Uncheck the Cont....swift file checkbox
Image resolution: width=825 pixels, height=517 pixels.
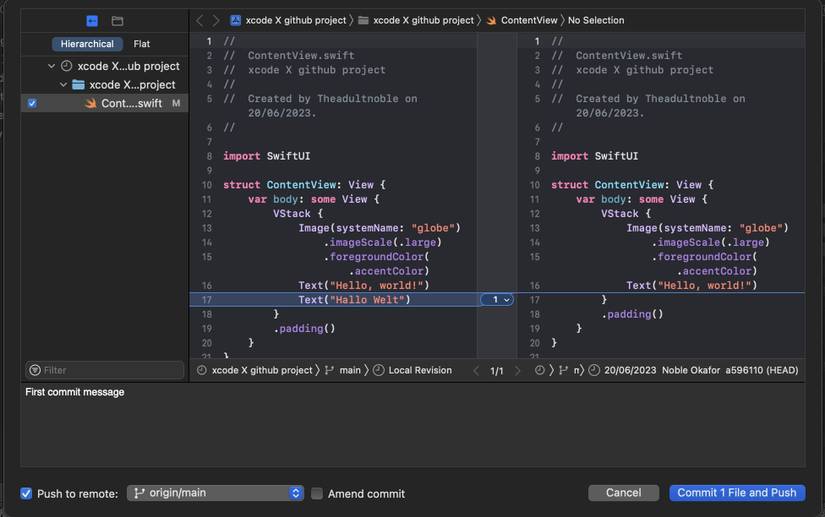(x=32, y=104)
